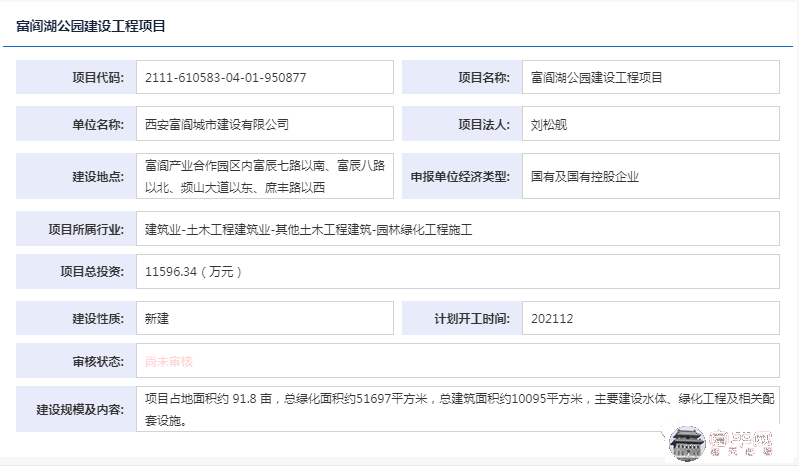Click the 项目总投资 label

click(x=92, y=272)
